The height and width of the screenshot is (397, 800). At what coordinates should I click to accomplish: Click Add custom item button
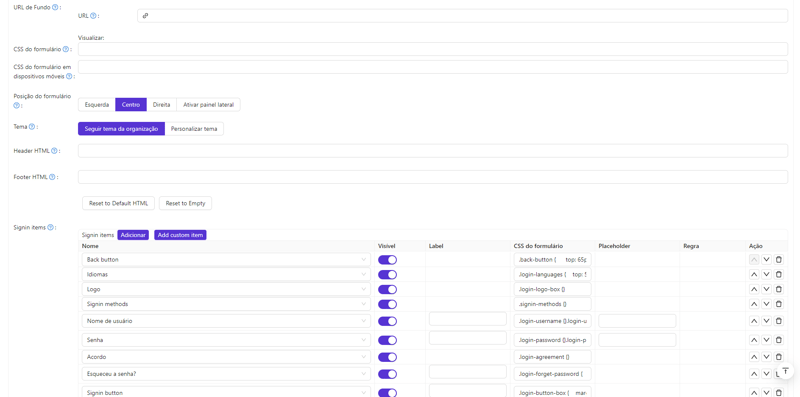pos(180,235)
